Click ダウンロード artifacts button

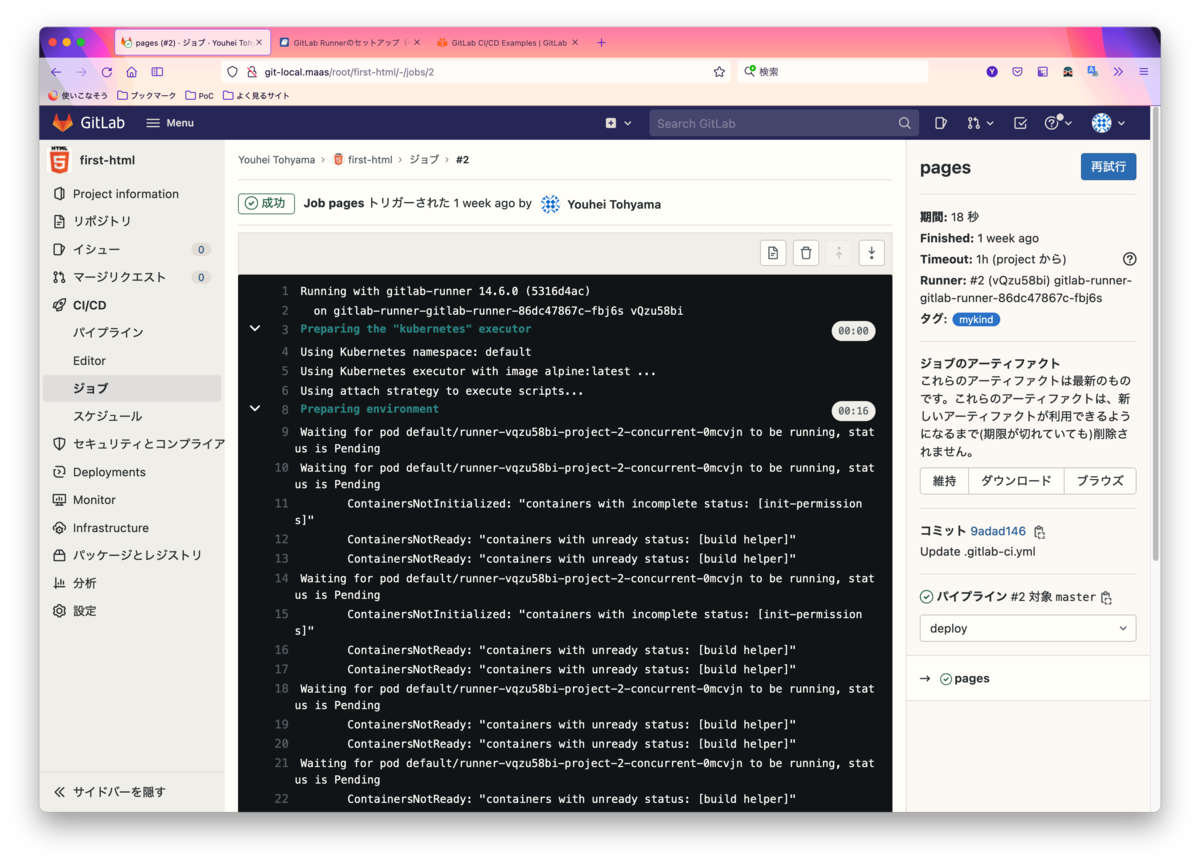pos(1016,481)
